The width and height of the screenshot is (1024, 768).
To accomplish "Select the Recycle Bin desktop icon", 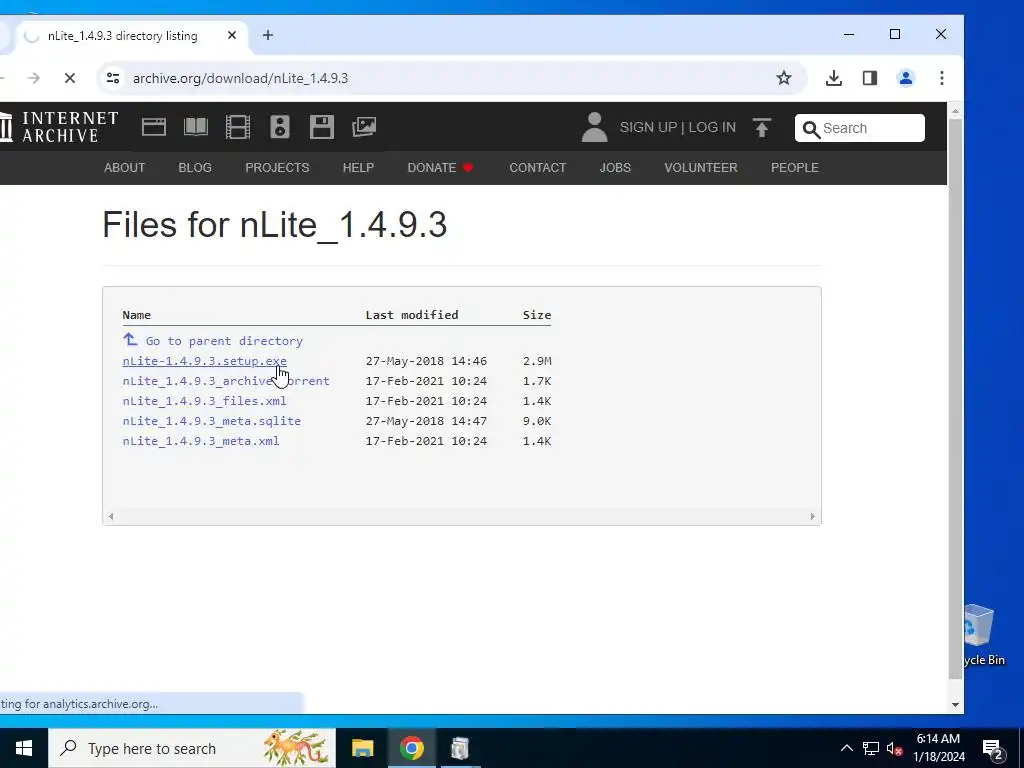I will tap(983, 635).
